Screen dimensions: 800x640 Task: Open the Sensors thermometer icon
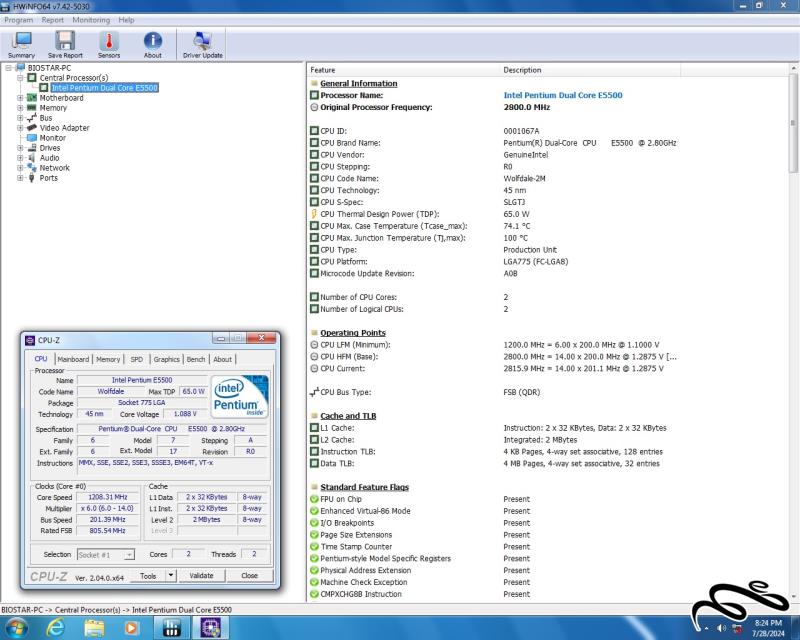coord(109,45)
